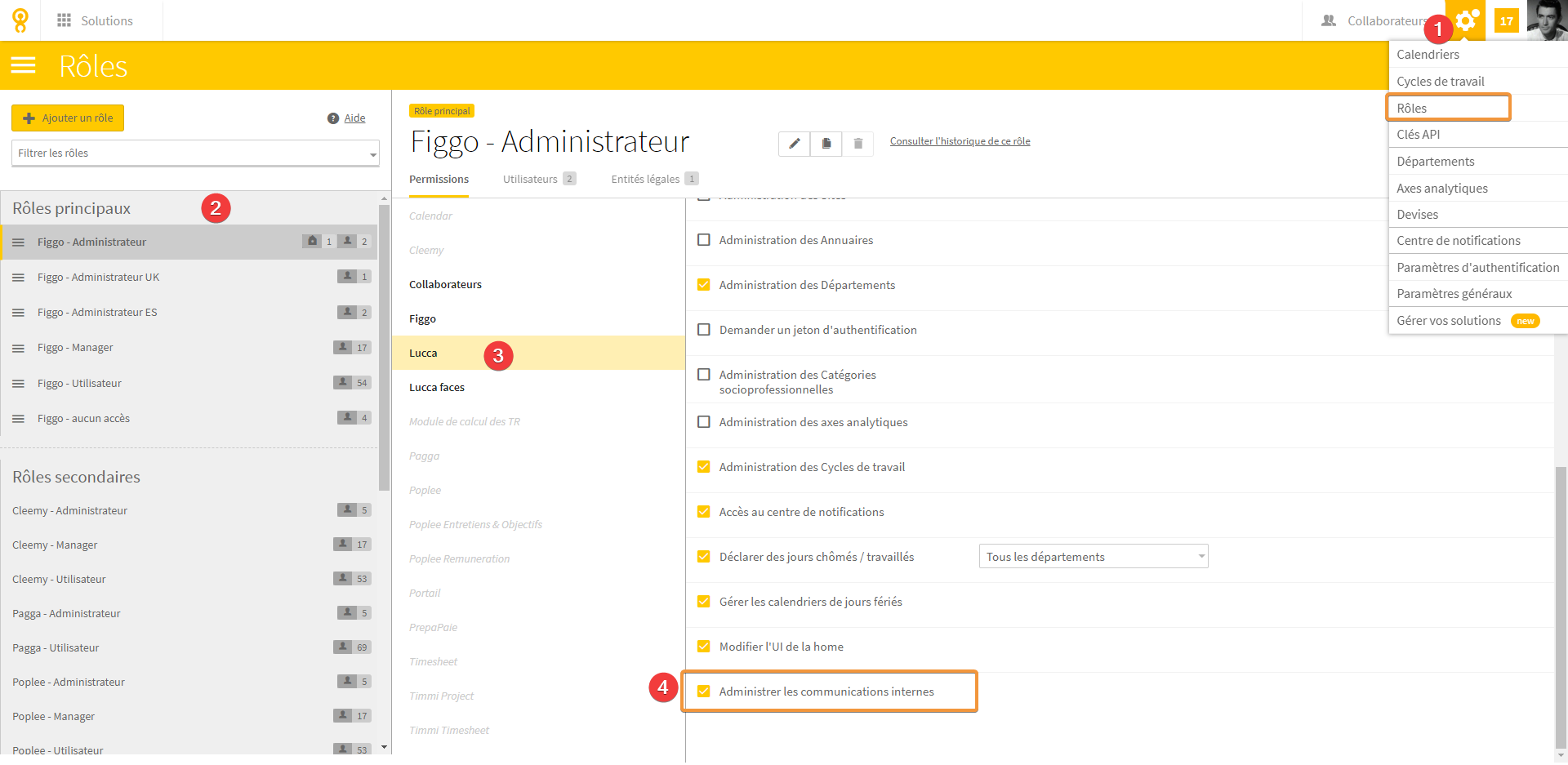Open Départements menu entry
This screenshot has width=1568, height=765.
pyautogui.click(x=1478, y=162)
